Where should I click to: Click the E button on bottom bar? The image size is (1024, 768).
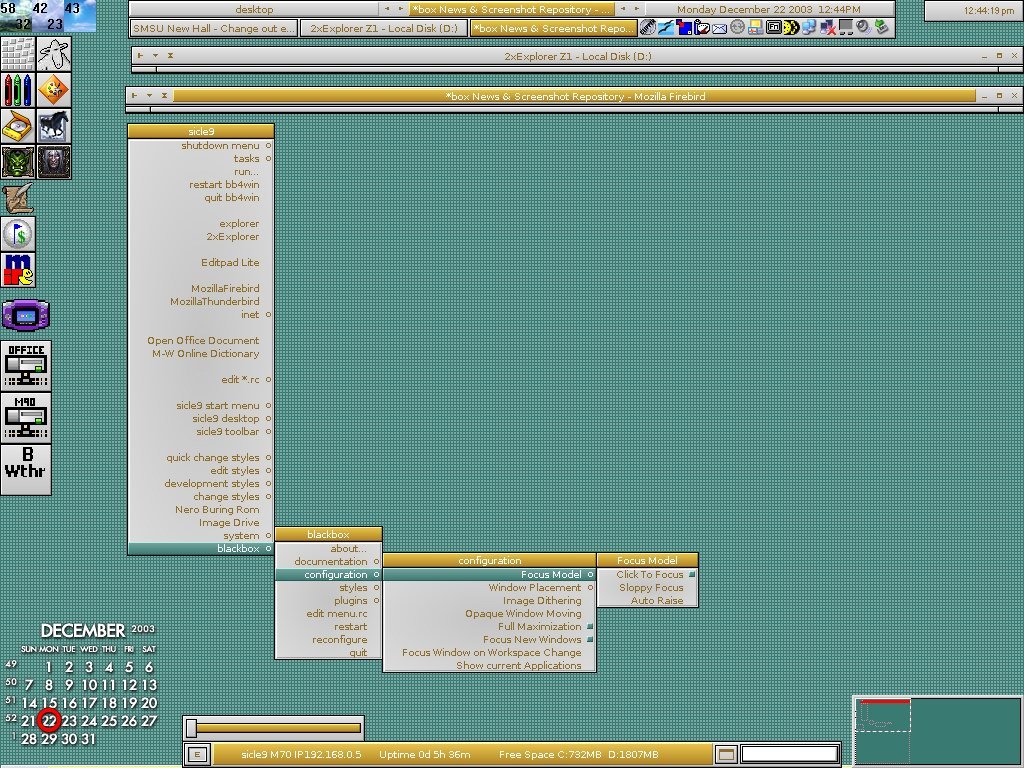point(197,755)
